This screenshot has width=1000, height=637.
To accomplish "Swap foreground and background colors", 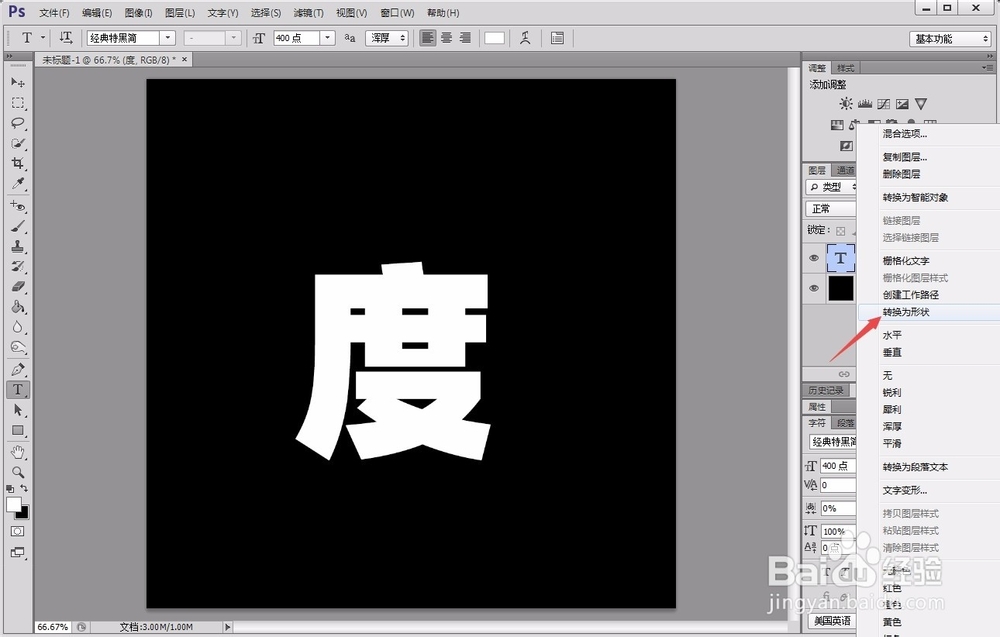I will pos(24,488).
